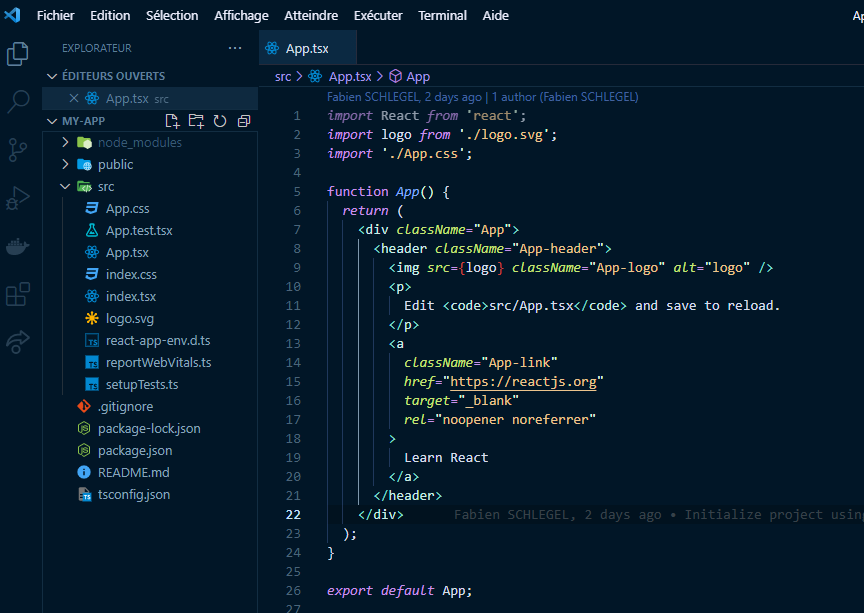Expand the node_modules folder
This screenshot has height=613, width=864.
[x=65, y=142]
